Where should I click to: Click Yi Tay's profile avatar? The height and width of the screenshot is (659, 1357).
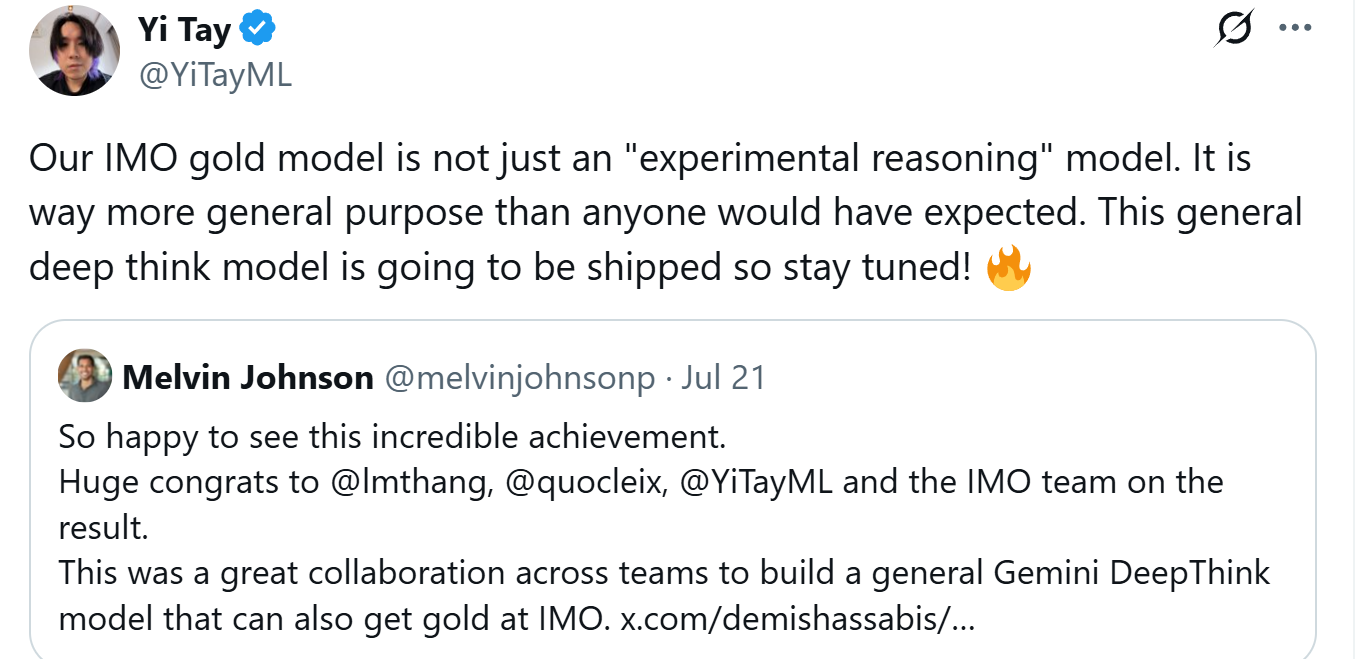pos(74,50)
